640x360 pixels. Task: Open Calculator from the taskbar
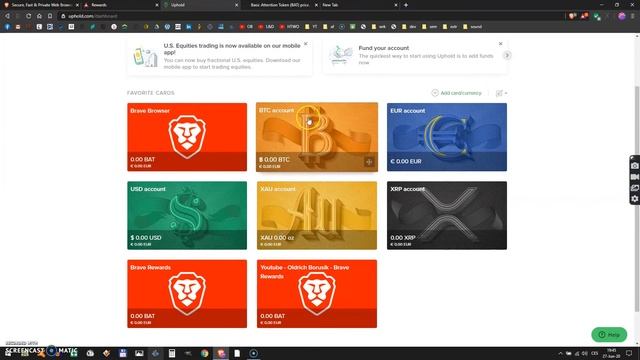(172, 353)
